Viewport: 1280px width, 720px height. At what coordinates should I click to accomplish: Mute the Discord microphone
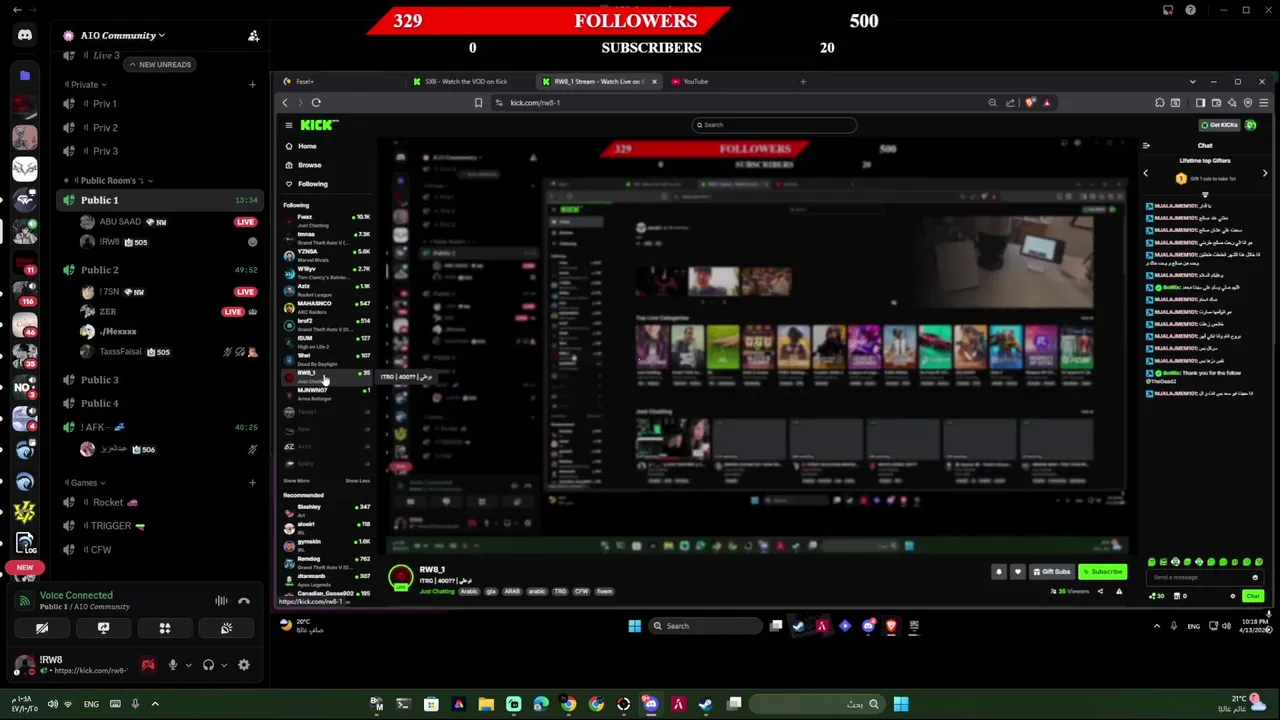tap(173, 665)
